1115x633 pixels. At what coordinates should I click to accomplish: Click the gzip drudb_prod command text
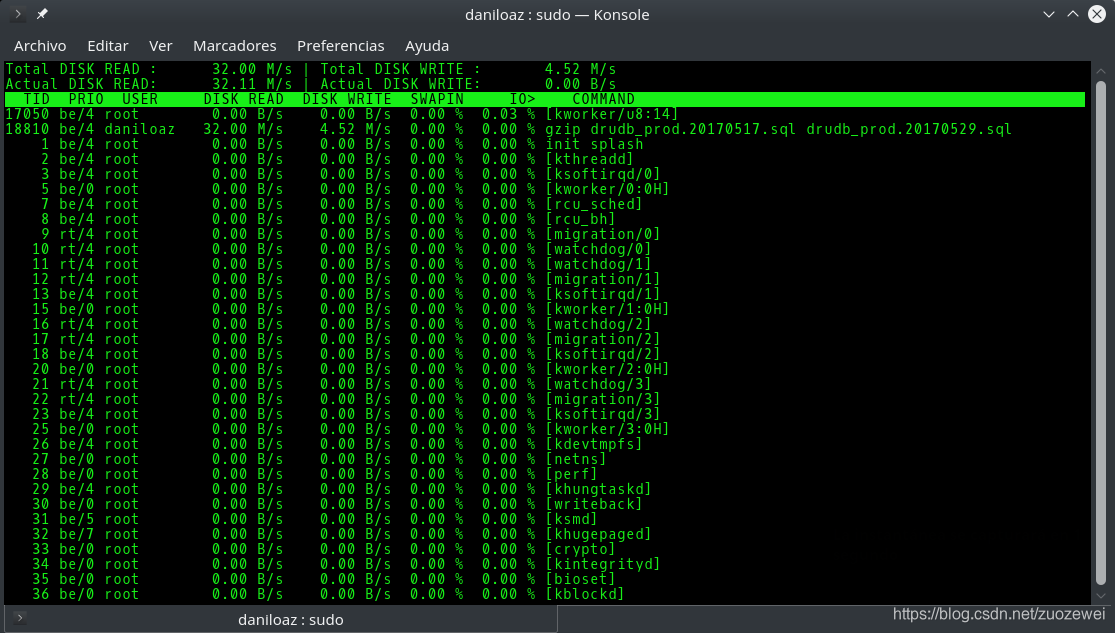(778, 129)
